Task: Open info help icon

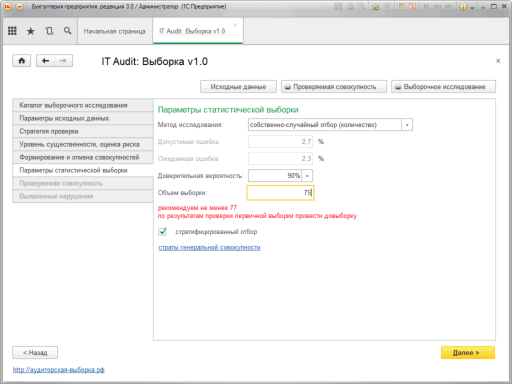Action: [x=463, y=6]
